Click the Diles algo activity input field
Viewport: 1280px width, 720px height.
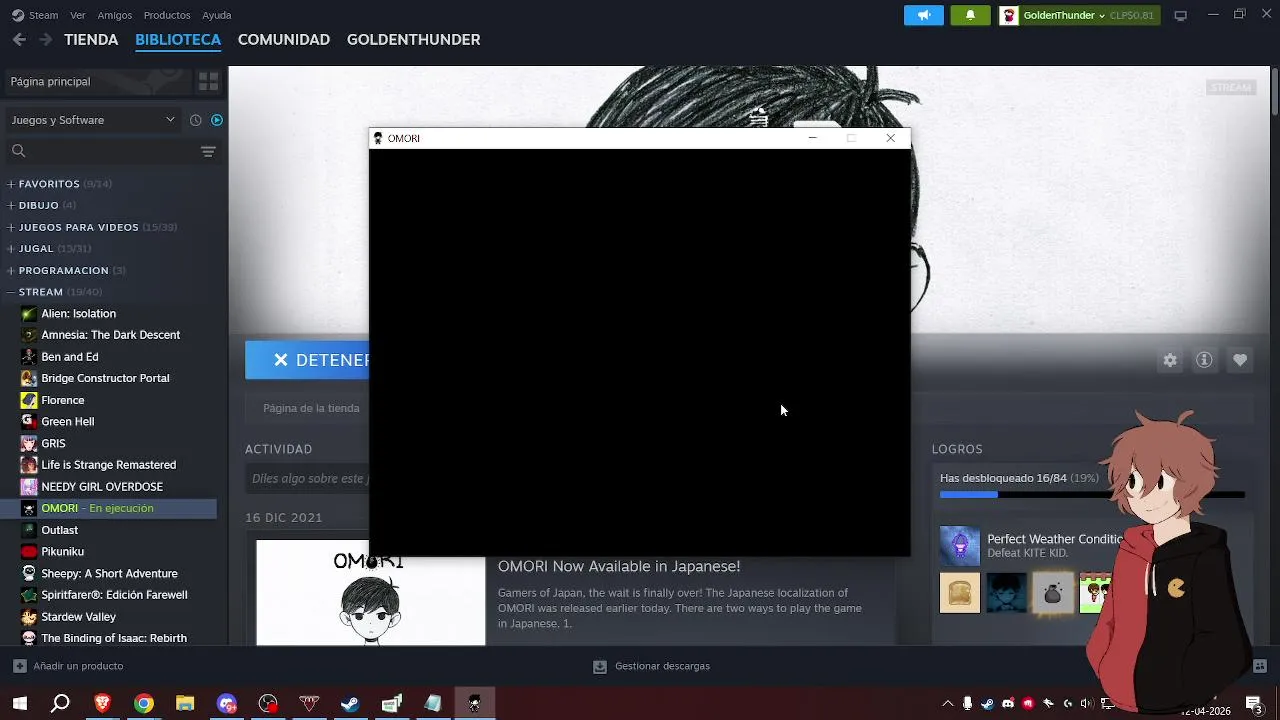(x=308, y=478)
